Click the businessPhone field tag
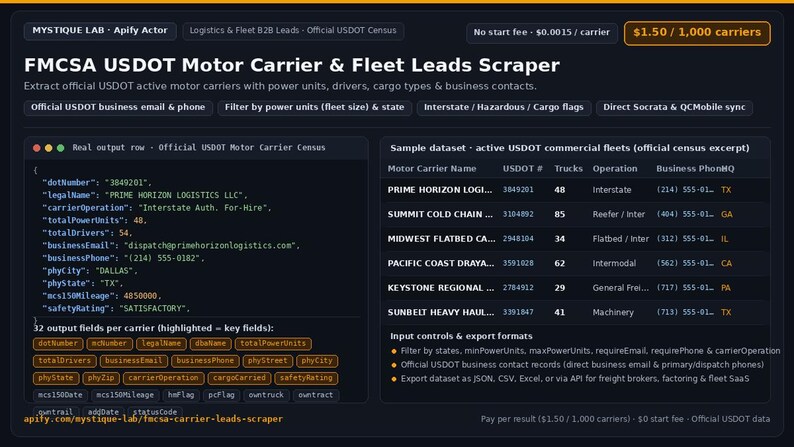The width and height of the screenshot is (794, 447). 205,361
